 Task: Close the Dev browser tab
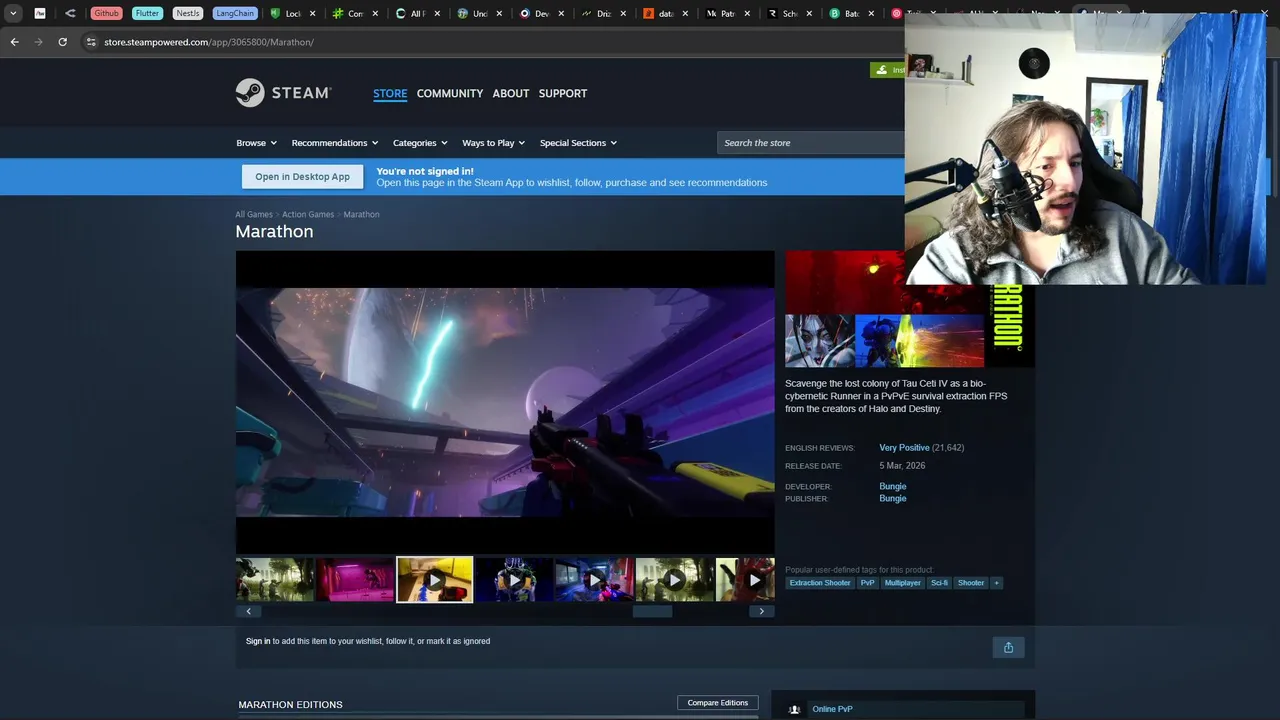coord(560,14)
